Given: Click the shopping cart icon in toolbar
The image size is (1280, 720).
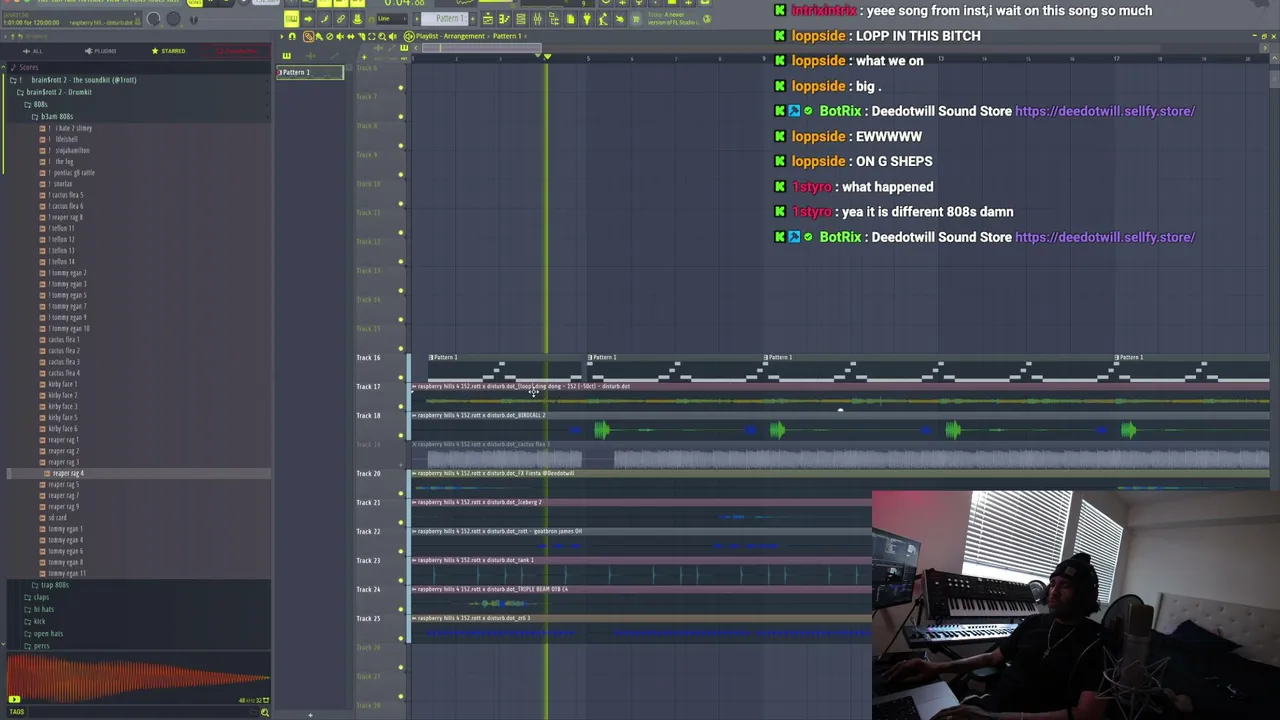Looking at the screenshot, I should coord(636,18).
